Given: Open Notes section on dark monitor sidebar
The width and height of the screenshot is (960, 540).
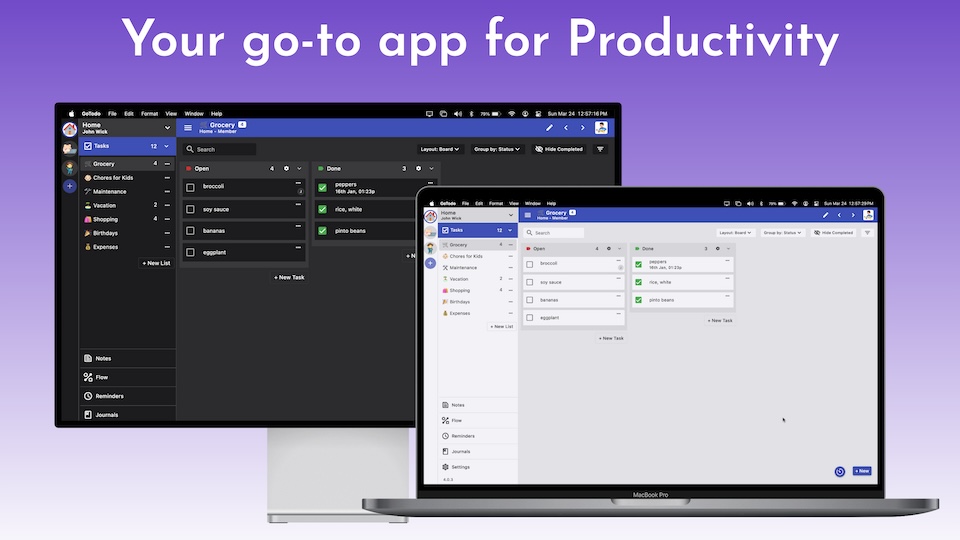Looking at the screenshot, I should click(127, 358).
